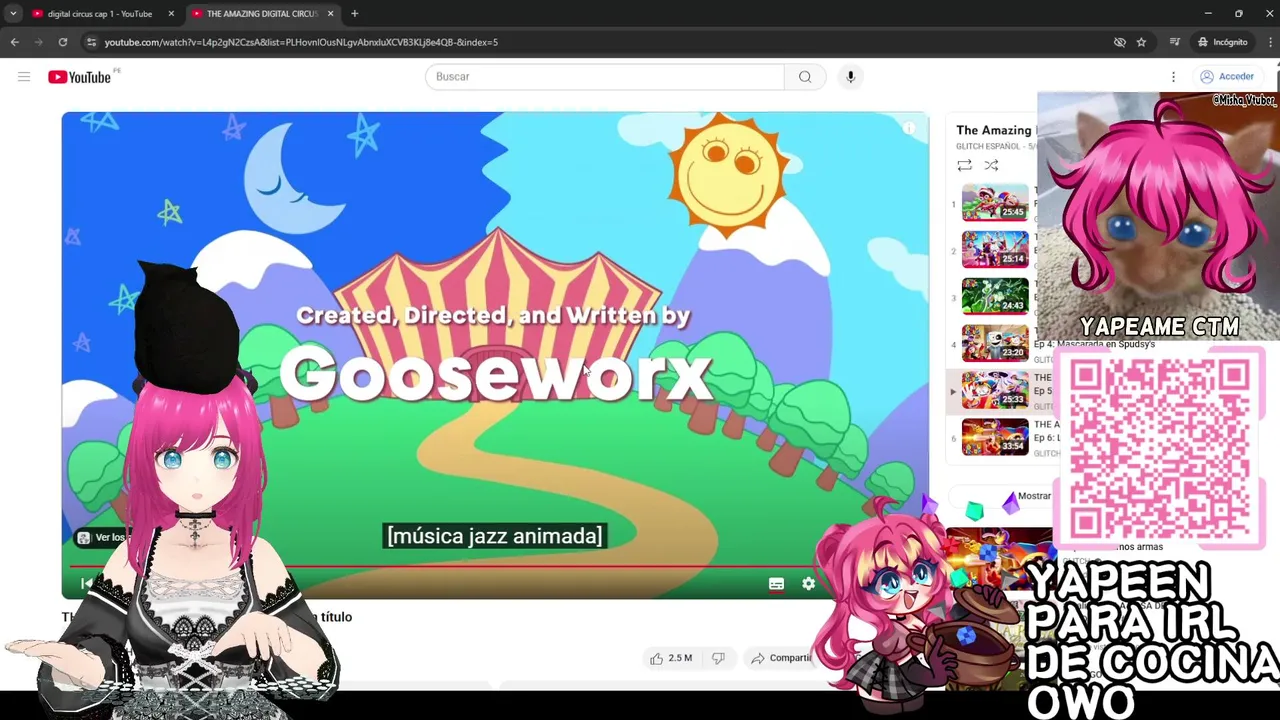The image size is (1280, 720).
Task: Go to YouTube home via logo
Action: (79, 77)
